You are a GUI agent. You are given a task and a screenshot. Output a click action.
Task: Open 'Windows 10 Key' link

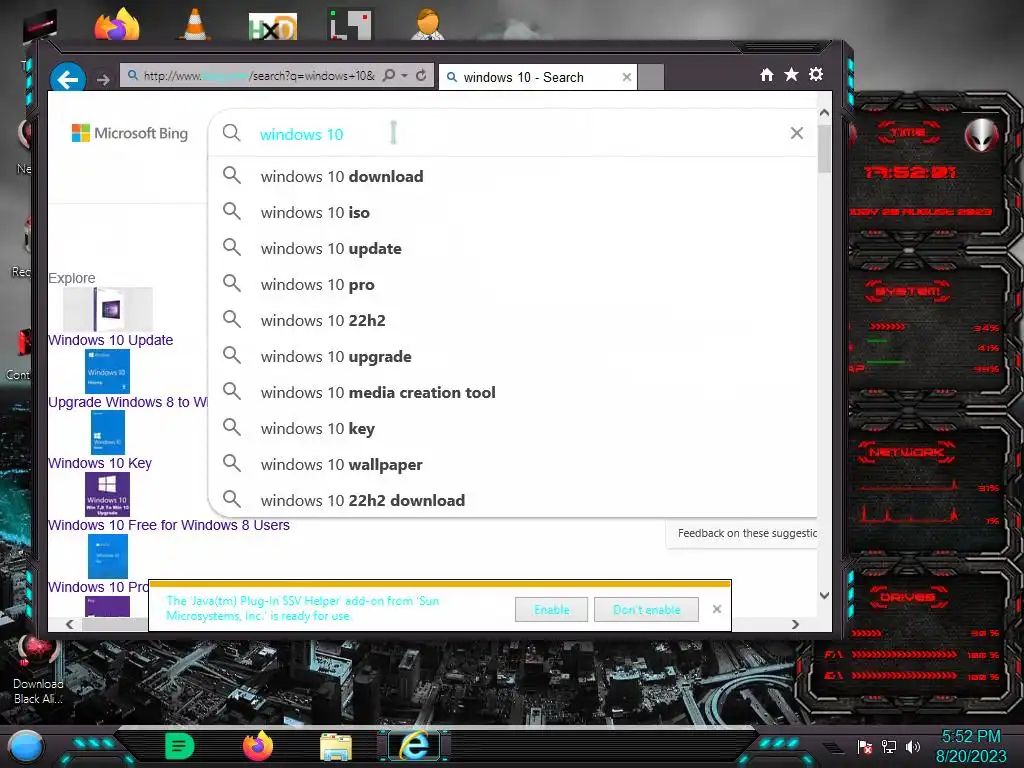[x=100, y=463]
